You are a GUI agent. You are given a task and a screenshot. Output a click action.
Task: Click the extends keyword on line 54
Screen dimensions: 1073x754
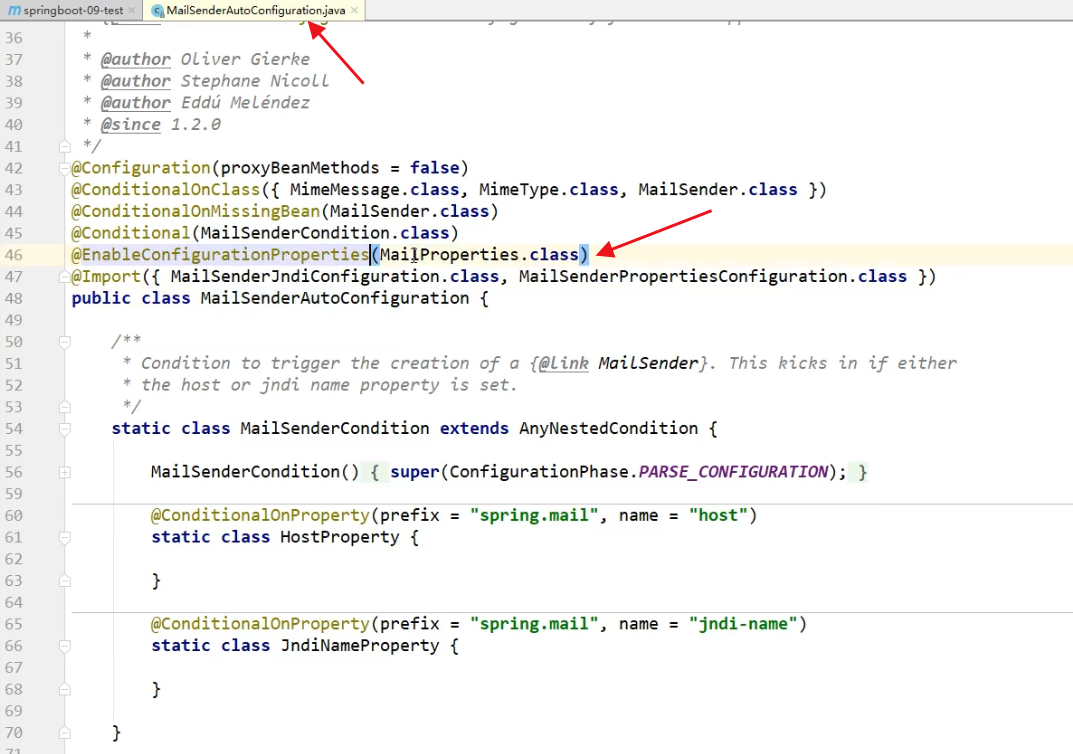(x=474, y=428)
